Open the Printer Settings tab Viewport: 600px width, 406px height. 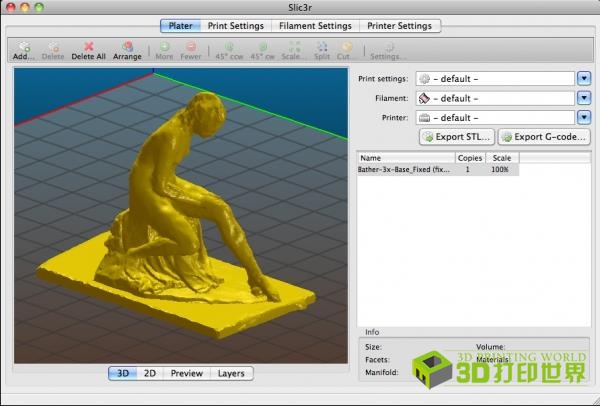coord(399,26)
